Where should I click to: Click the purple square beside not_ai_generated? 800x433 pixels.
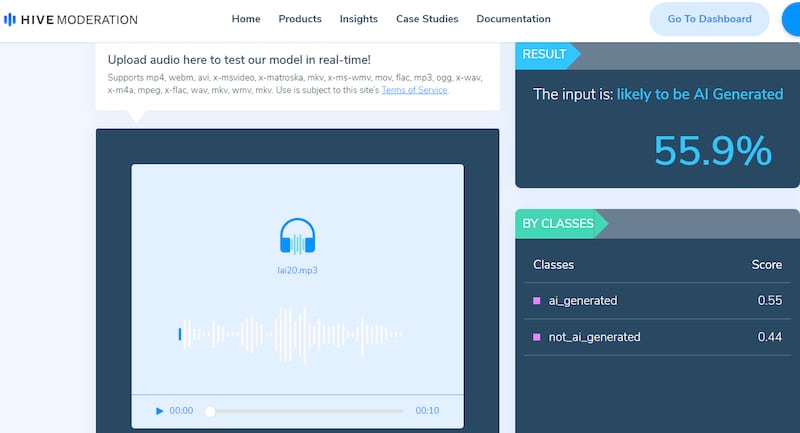click(537, 337)
